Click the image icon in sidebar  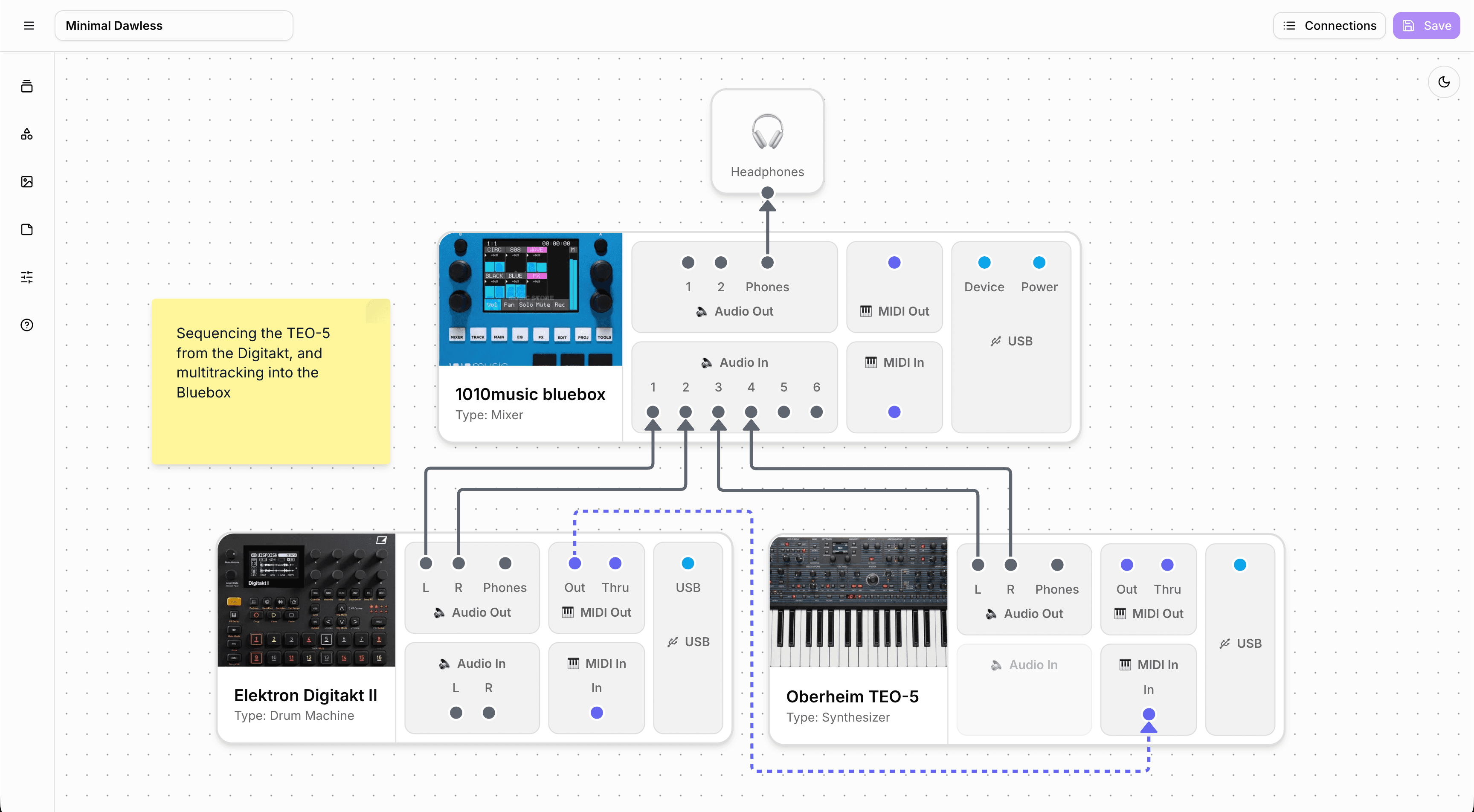click(x=27, y=182)
